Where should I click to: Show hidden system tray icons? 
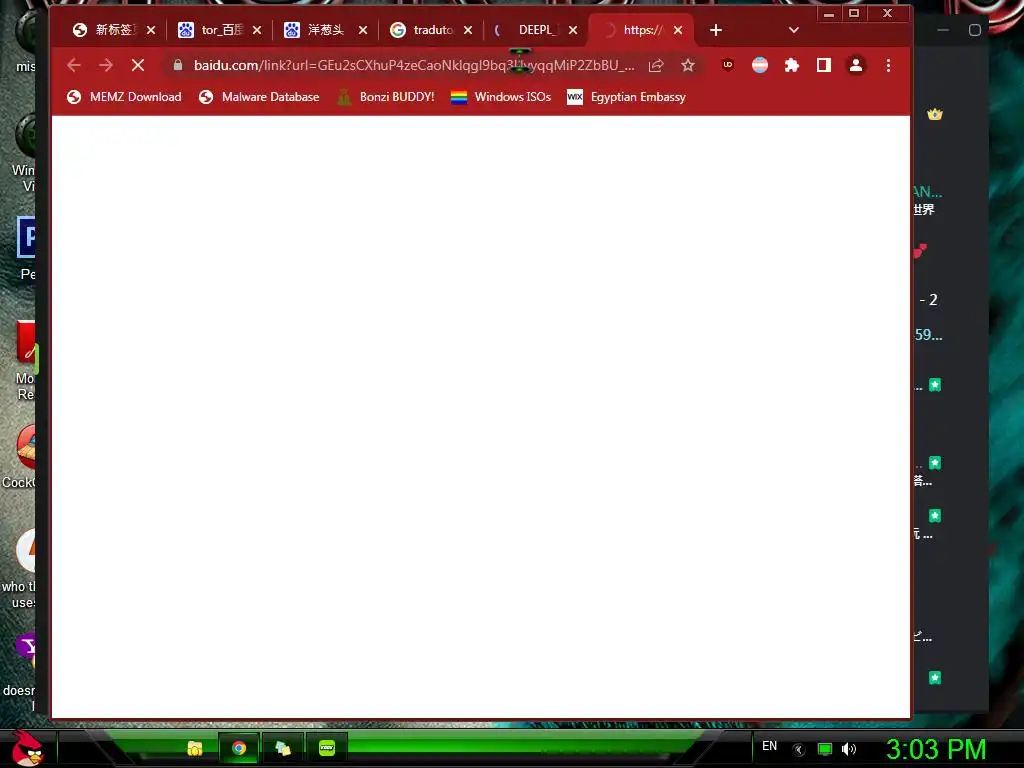pos(799,750)
